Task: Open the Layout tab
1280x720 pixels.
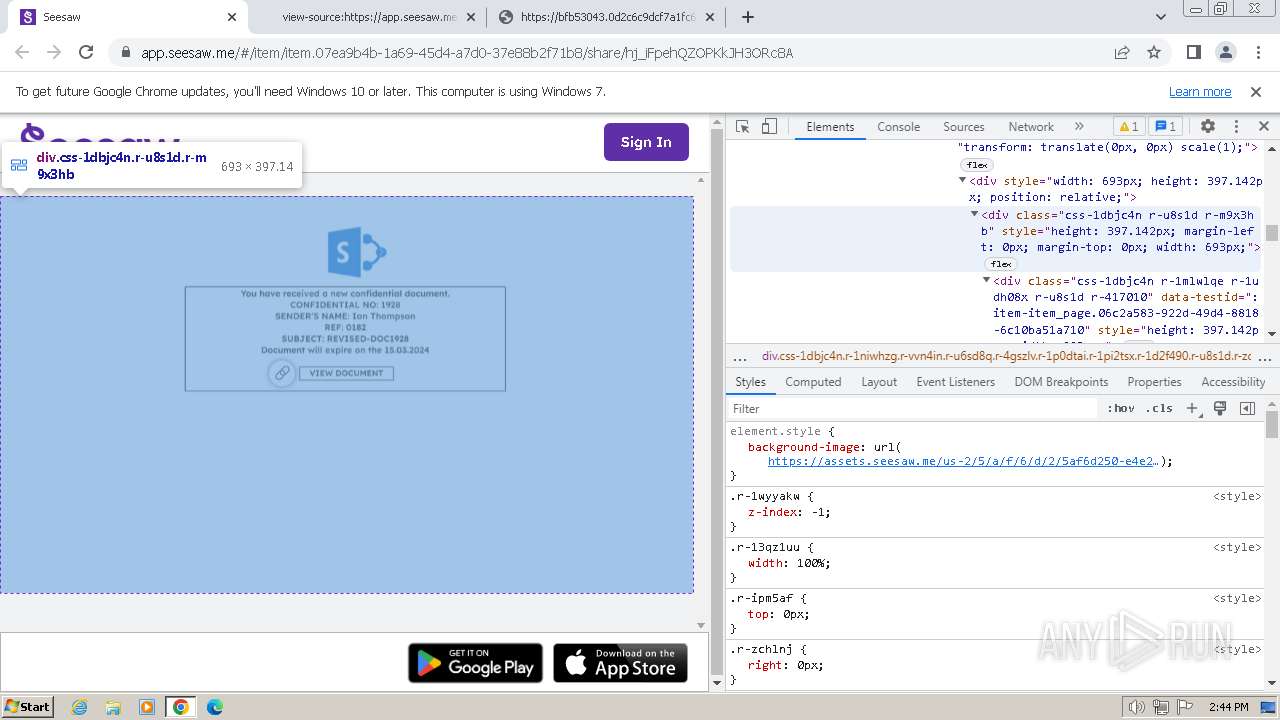Action: (x=879, y=382)
